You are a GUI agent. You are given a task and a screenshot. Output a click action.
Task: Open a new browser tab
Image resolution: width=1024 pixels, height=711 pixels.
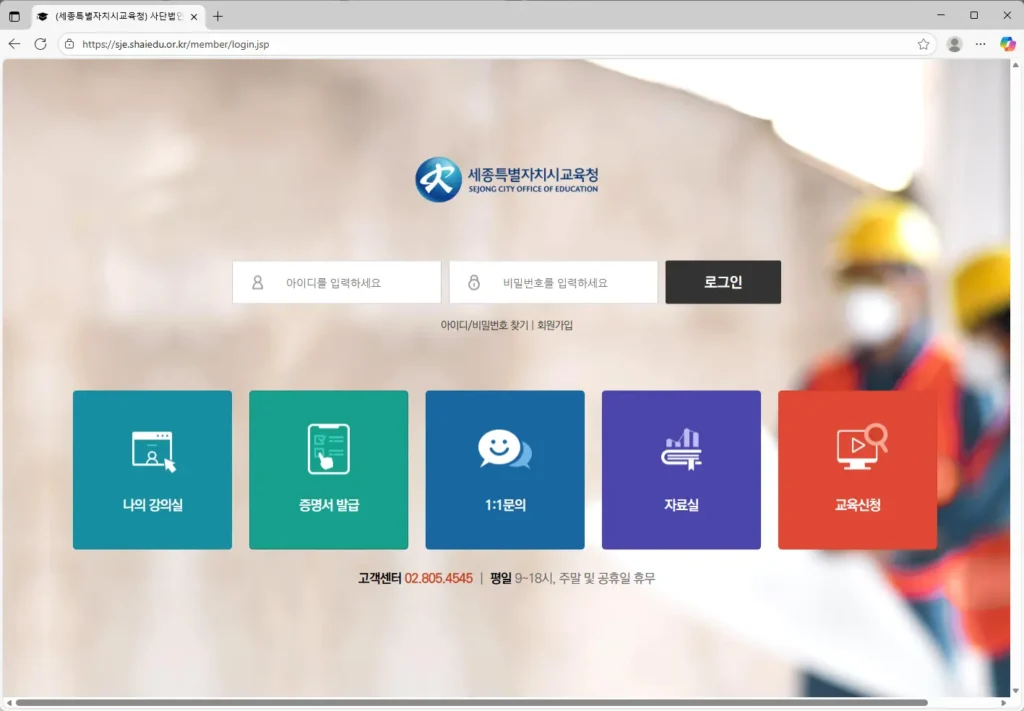coord(218,15)
